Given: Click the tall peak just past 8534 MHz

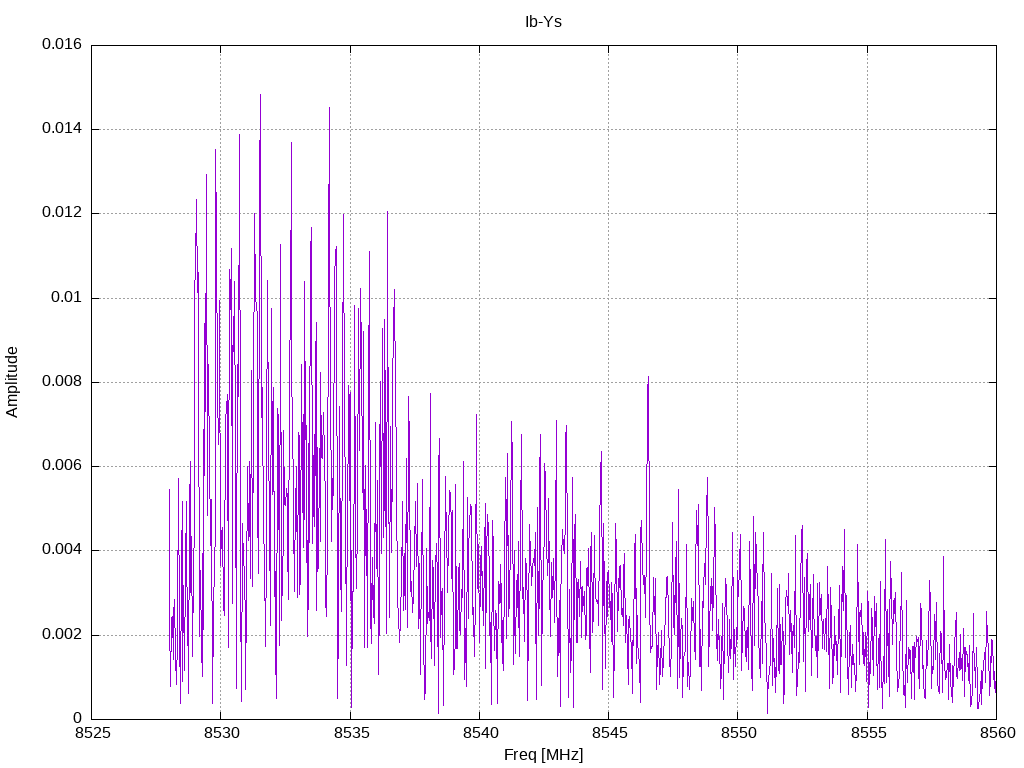Looking at the screenshot, I should click(x=329, y=108).
